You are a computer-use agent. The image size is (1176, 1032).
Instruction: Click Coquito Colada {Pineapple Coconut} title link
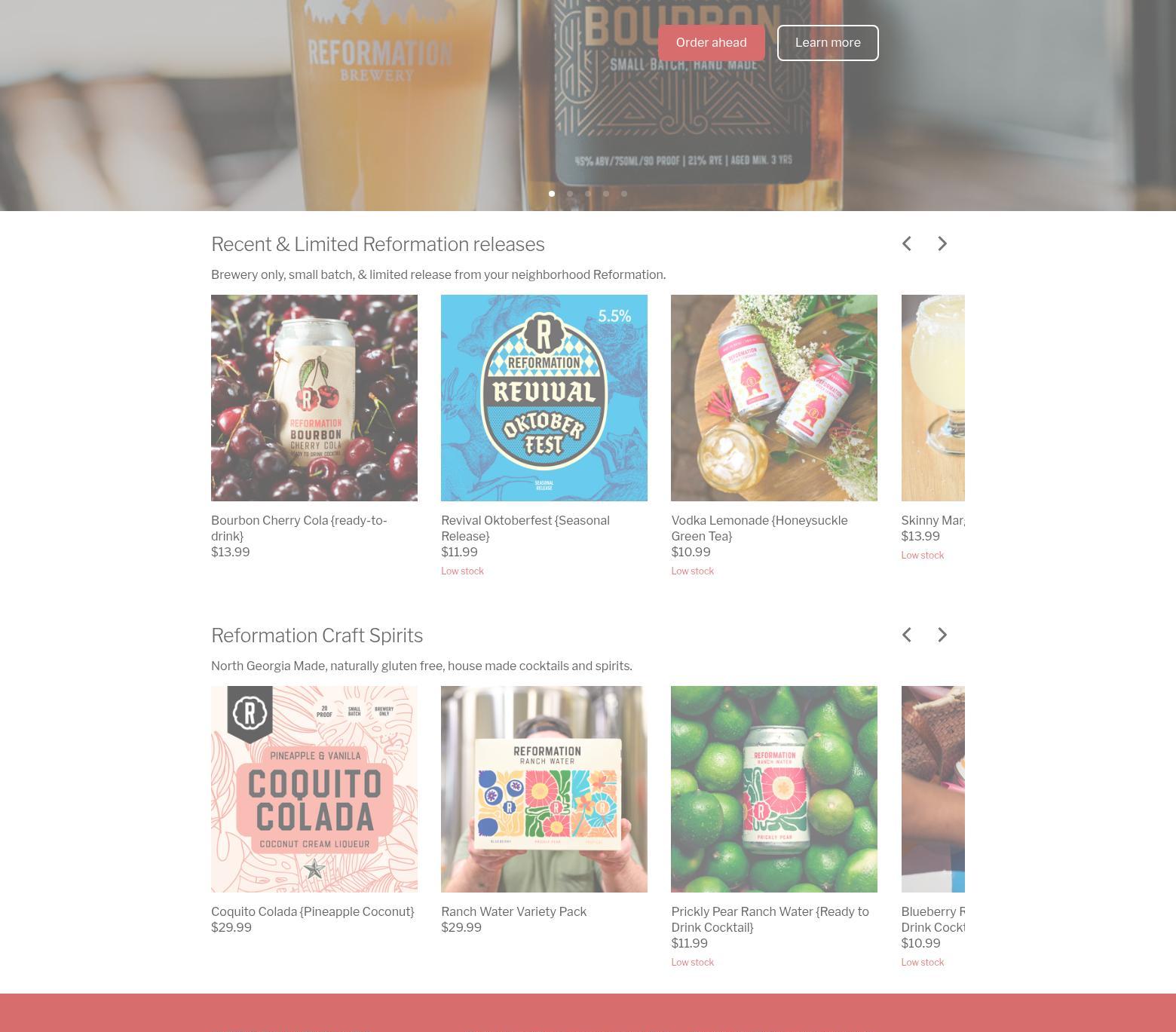coord(313,911)
